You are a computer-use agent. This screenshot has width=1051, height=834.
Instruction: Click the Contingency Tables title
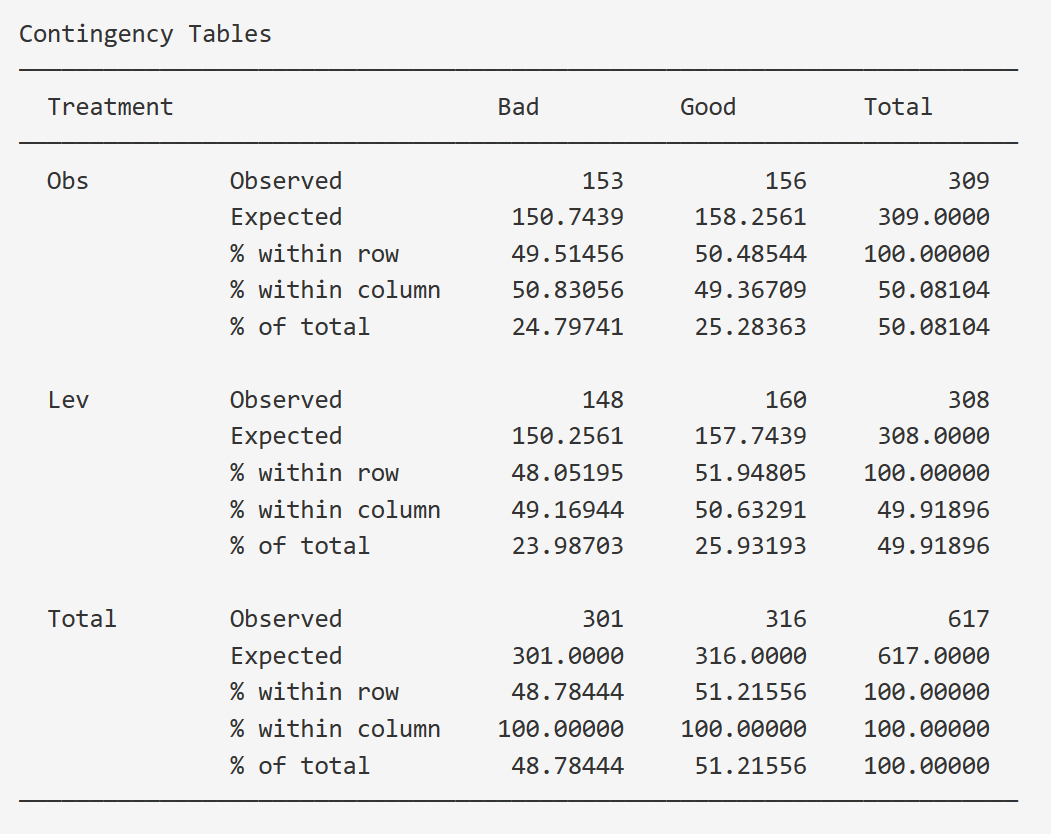[145, 34]
